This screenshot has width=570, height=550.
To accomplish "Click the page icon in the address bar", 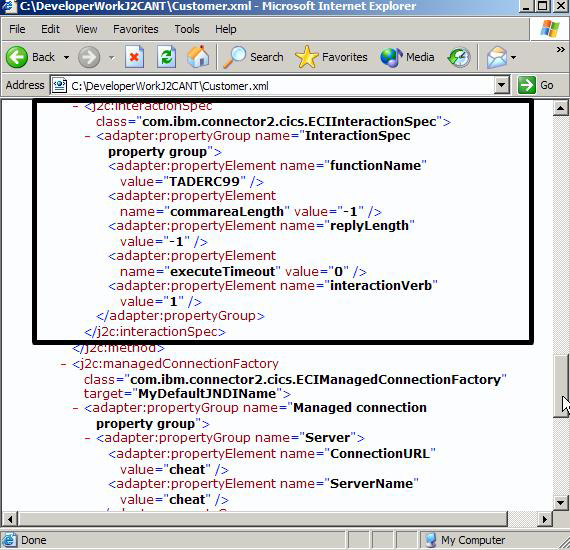I will pyautogui.click(x=59, y=85).
